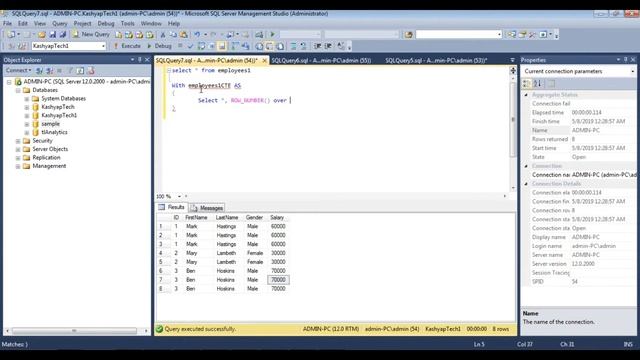Select the highlighted 70000 cell in row 7

[x=278, y=280]
